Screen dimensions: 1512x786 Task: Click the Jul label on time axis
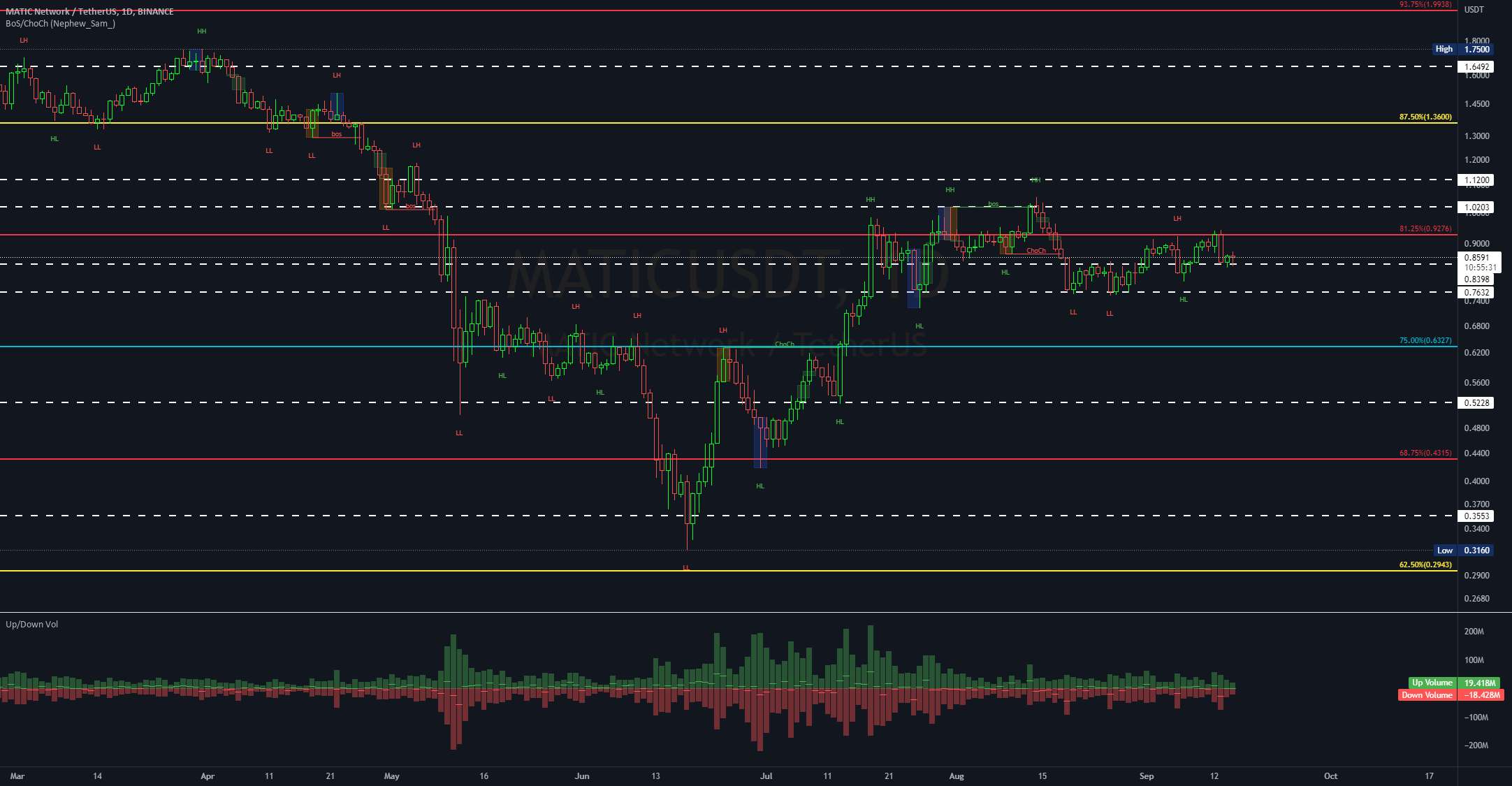[766, 776]
